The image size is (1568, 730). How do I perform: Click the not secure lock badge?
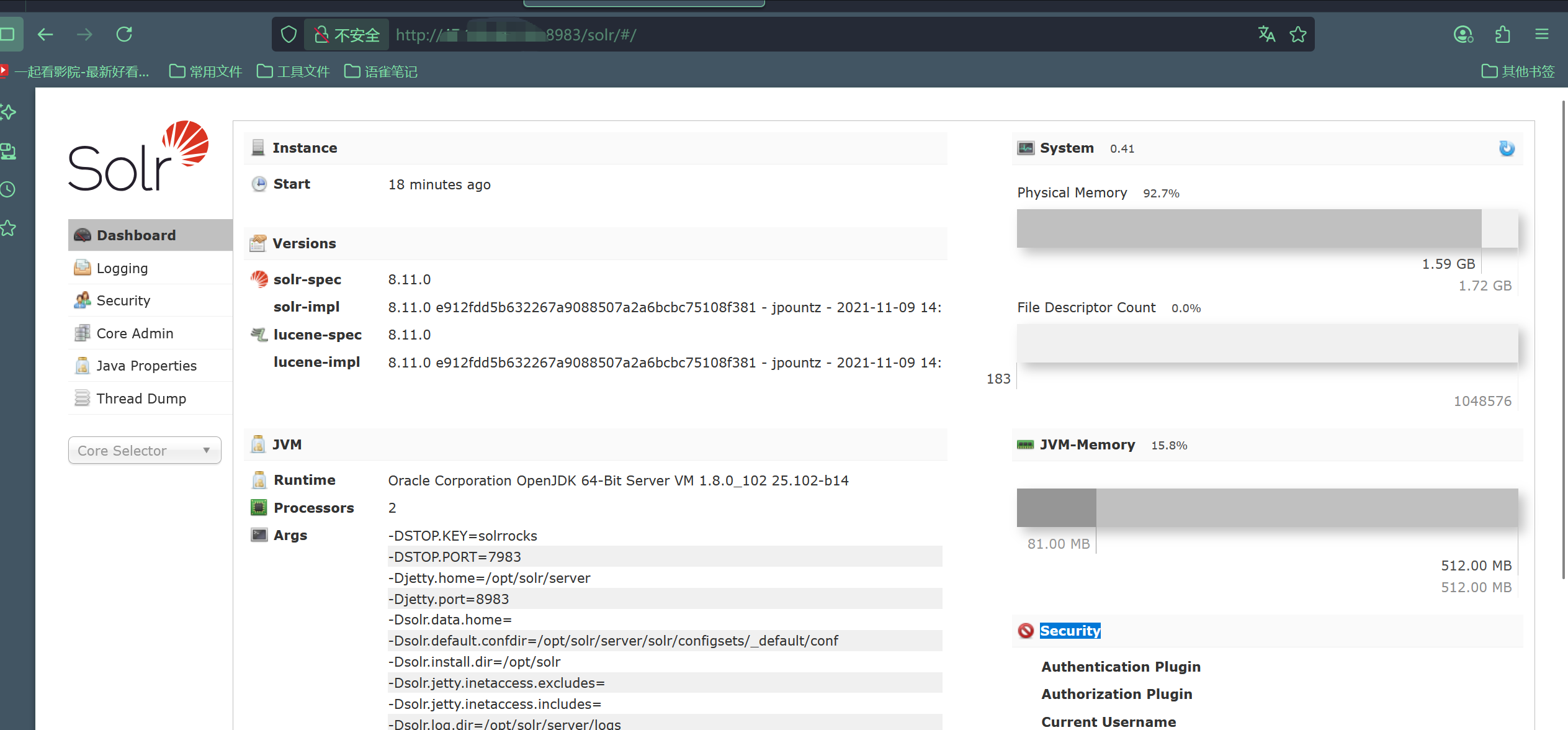coord(347,35)
